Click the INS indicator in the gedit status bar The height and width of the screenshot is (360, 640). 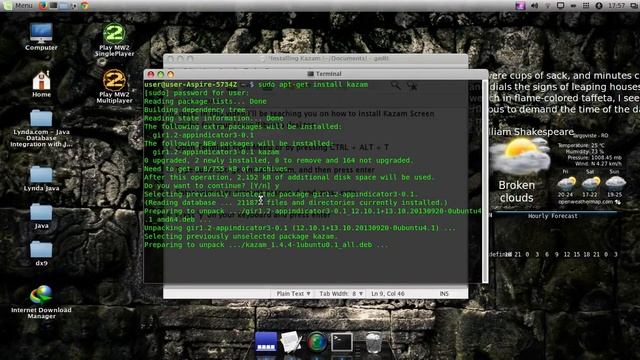[x=444, y=293]
